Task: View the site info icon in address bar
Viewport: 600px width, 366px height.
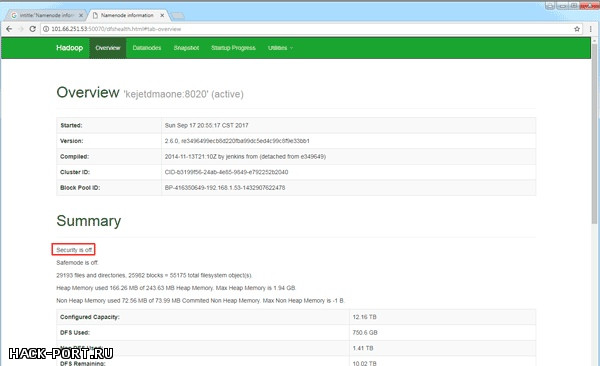Action: (46, 29)
